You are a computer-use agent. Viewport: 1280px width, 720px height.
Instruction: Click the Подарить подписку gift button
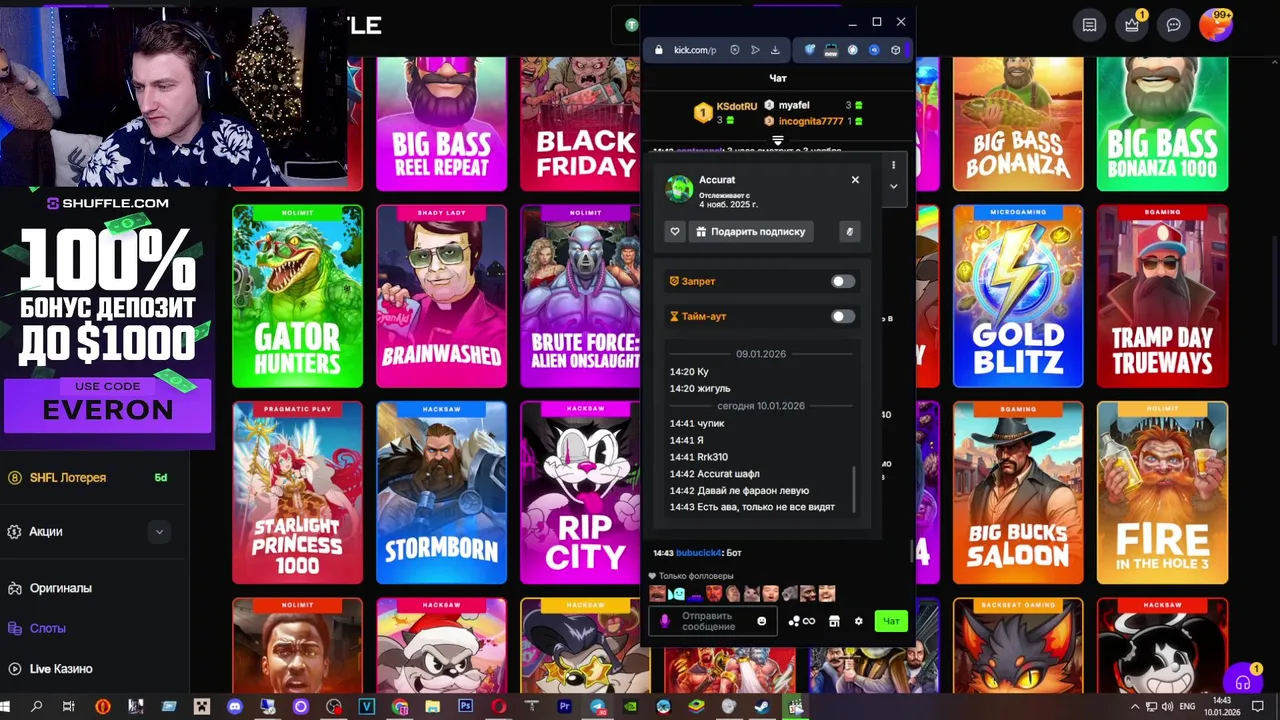750,231
